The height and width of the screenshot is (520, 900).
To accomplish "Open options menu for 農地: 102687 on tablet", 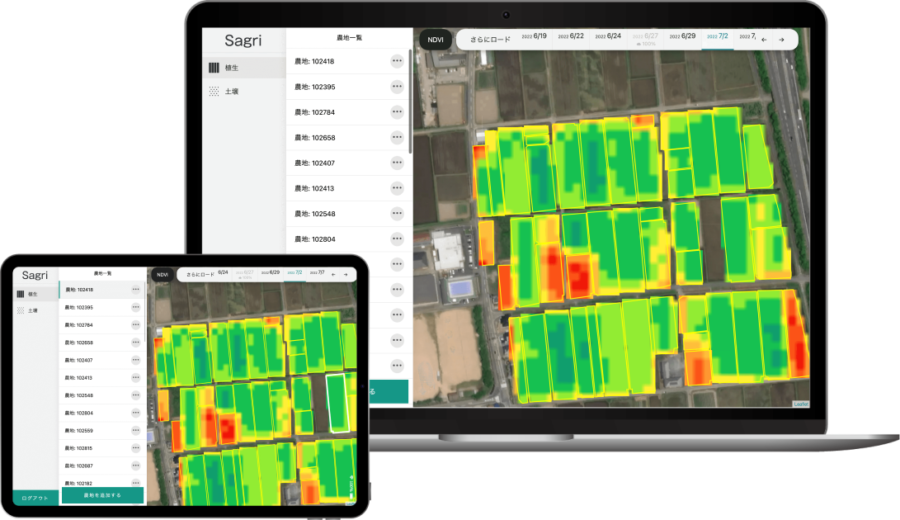I will 136,465.
